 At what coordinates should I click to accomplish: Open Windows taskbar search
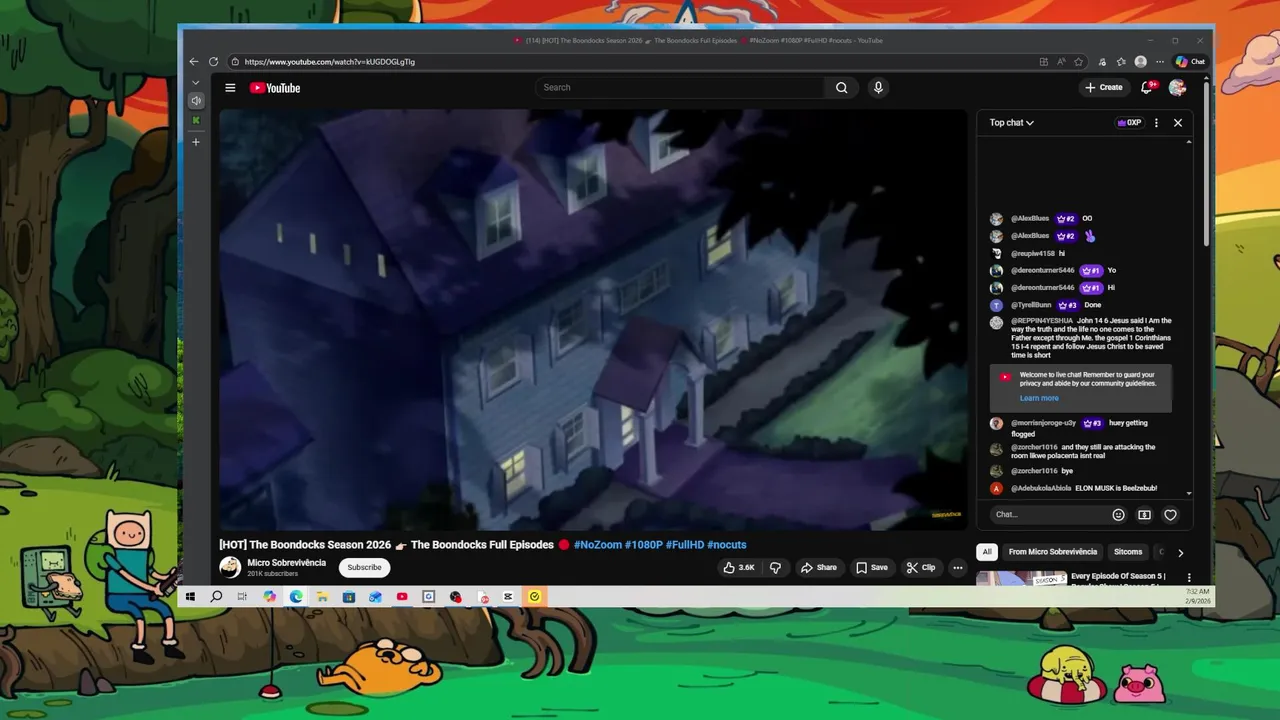click(216, 597)
